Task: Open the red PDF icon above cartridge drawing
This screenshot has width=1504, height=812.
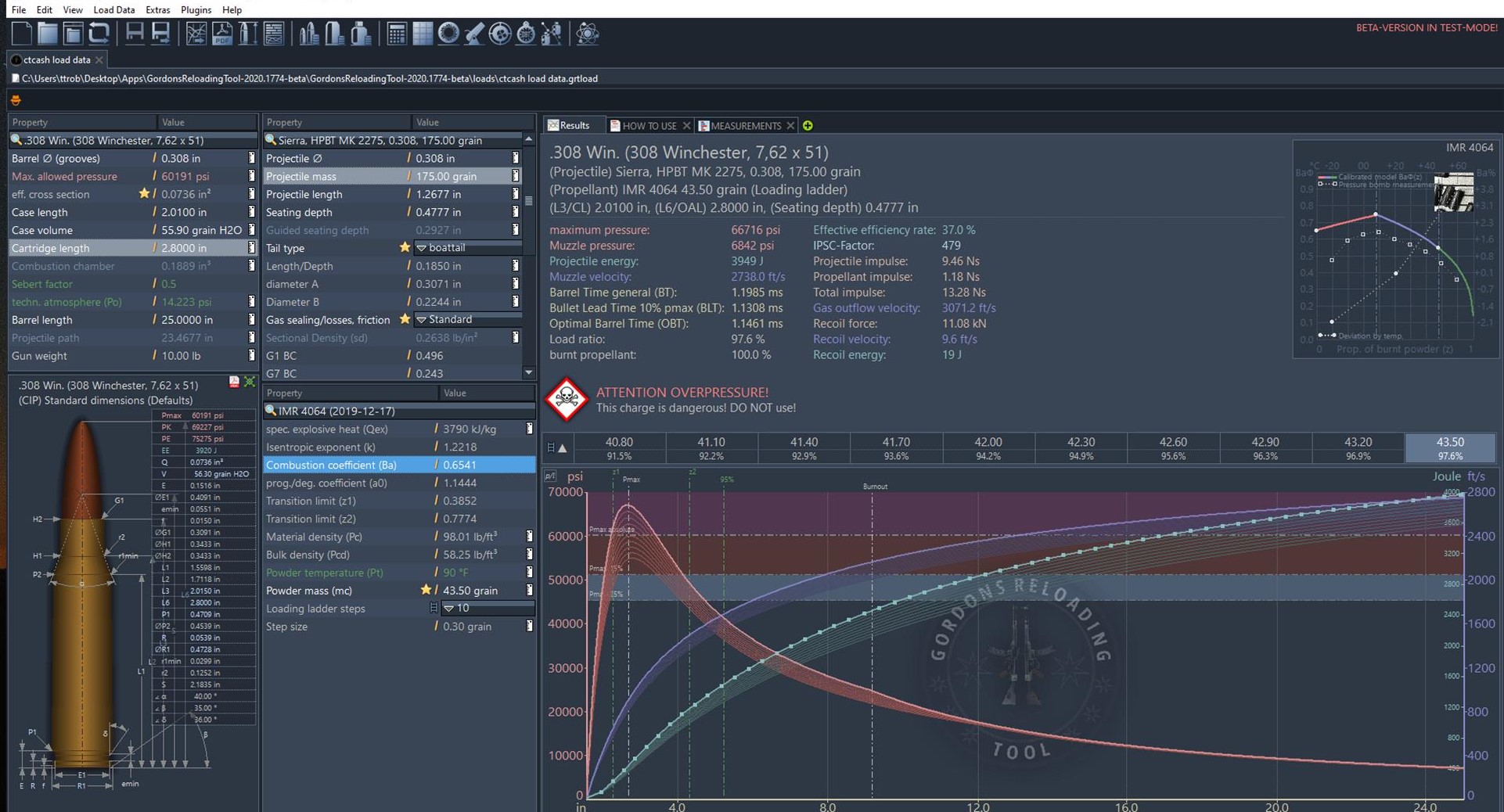Action: pos(234,382)
